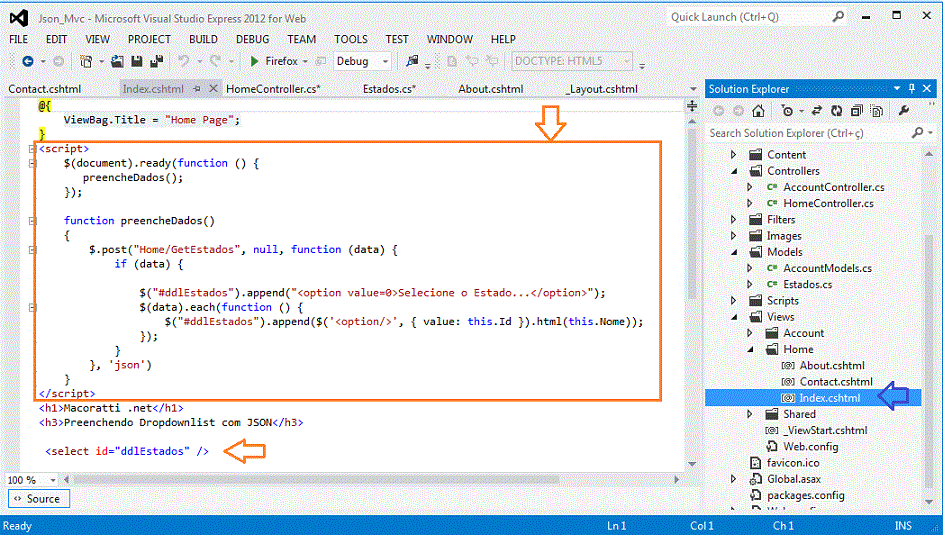The width and height of the screenshot is (943, 535).
Task: Open Properties with the wrench icon
Action: [x=903, y=111]
